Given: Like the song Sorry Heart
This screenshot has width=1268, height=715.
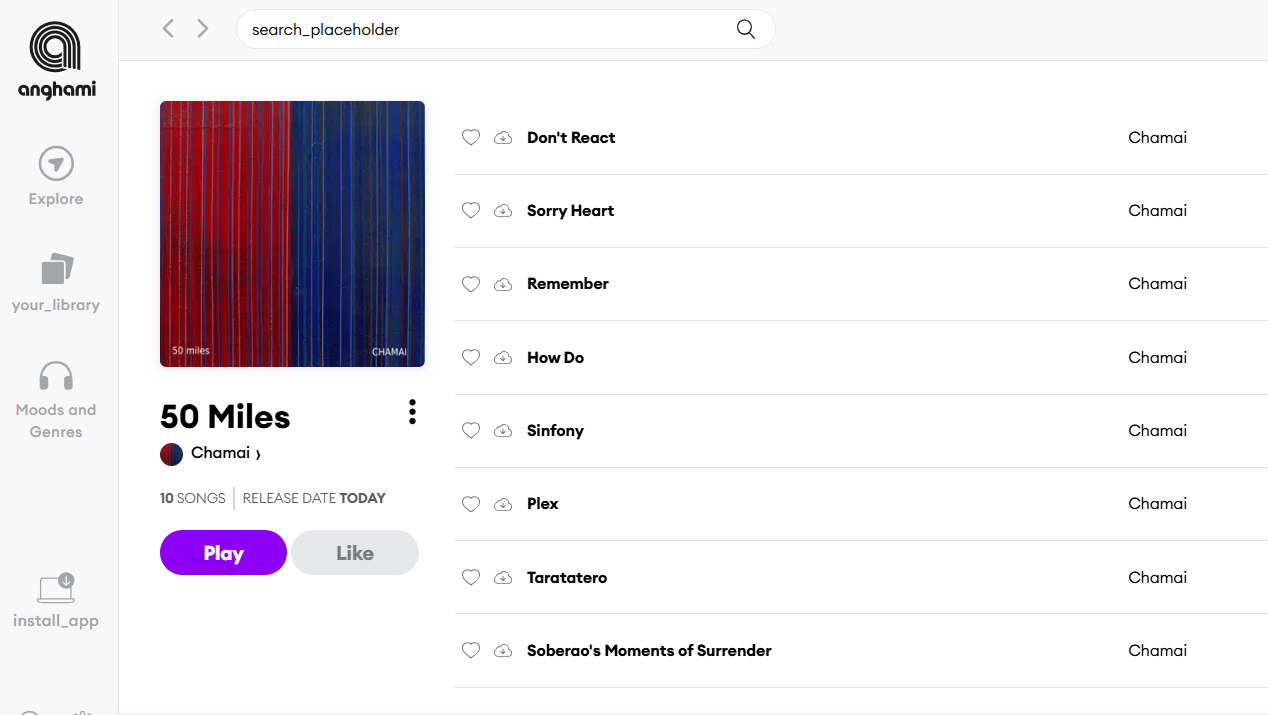Looking at the screenshot, I should point(471,211).
